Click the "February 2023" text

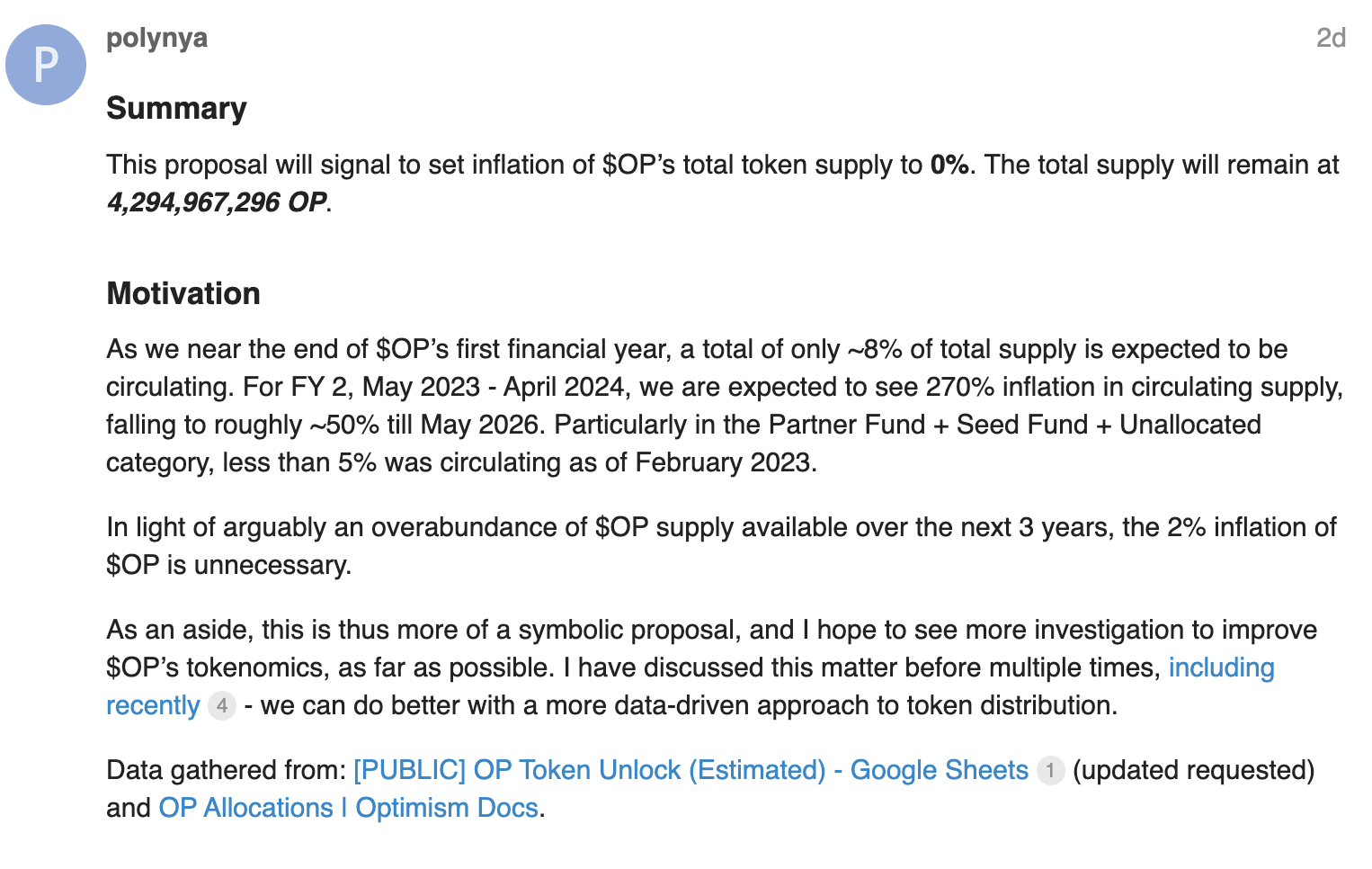[x=723, y=462]
